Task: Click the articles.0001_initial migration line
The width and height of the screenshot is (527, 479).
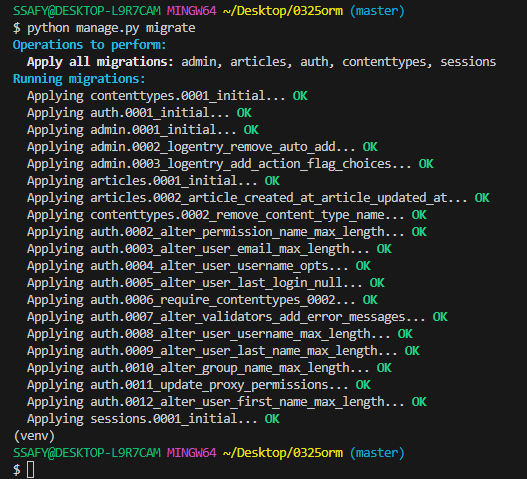Action: point(153,181)
